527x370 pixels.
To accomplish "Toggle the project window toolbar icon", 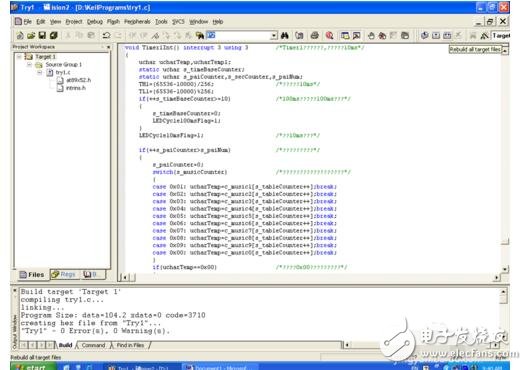I will pos(345,35).
